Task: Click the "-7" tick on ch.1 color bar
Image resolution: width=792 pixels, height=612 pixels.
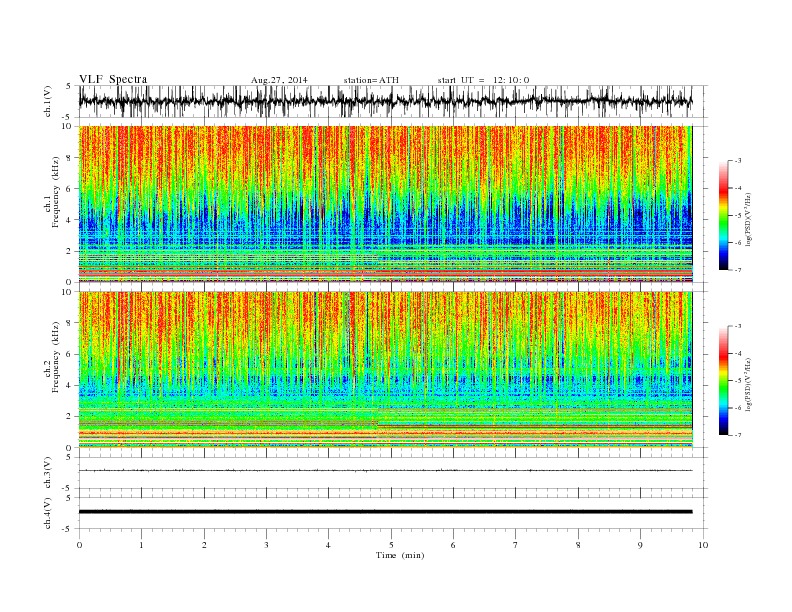Action: pyautogui.click(x=737, y=270)
